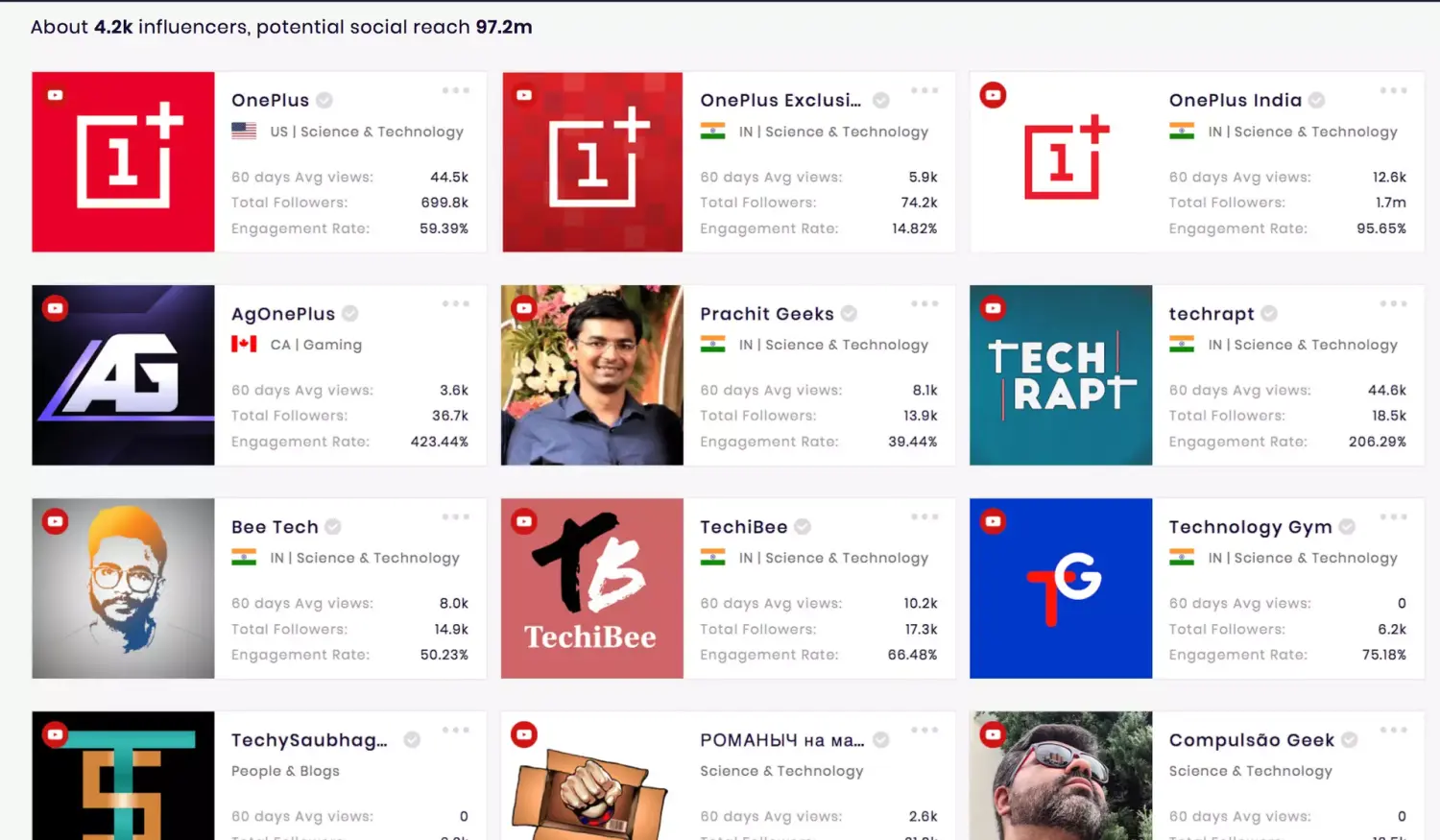Open the three-dot menu on Bee Tech card
This screenshot has width=1440, height=840.
click(456, 516)
